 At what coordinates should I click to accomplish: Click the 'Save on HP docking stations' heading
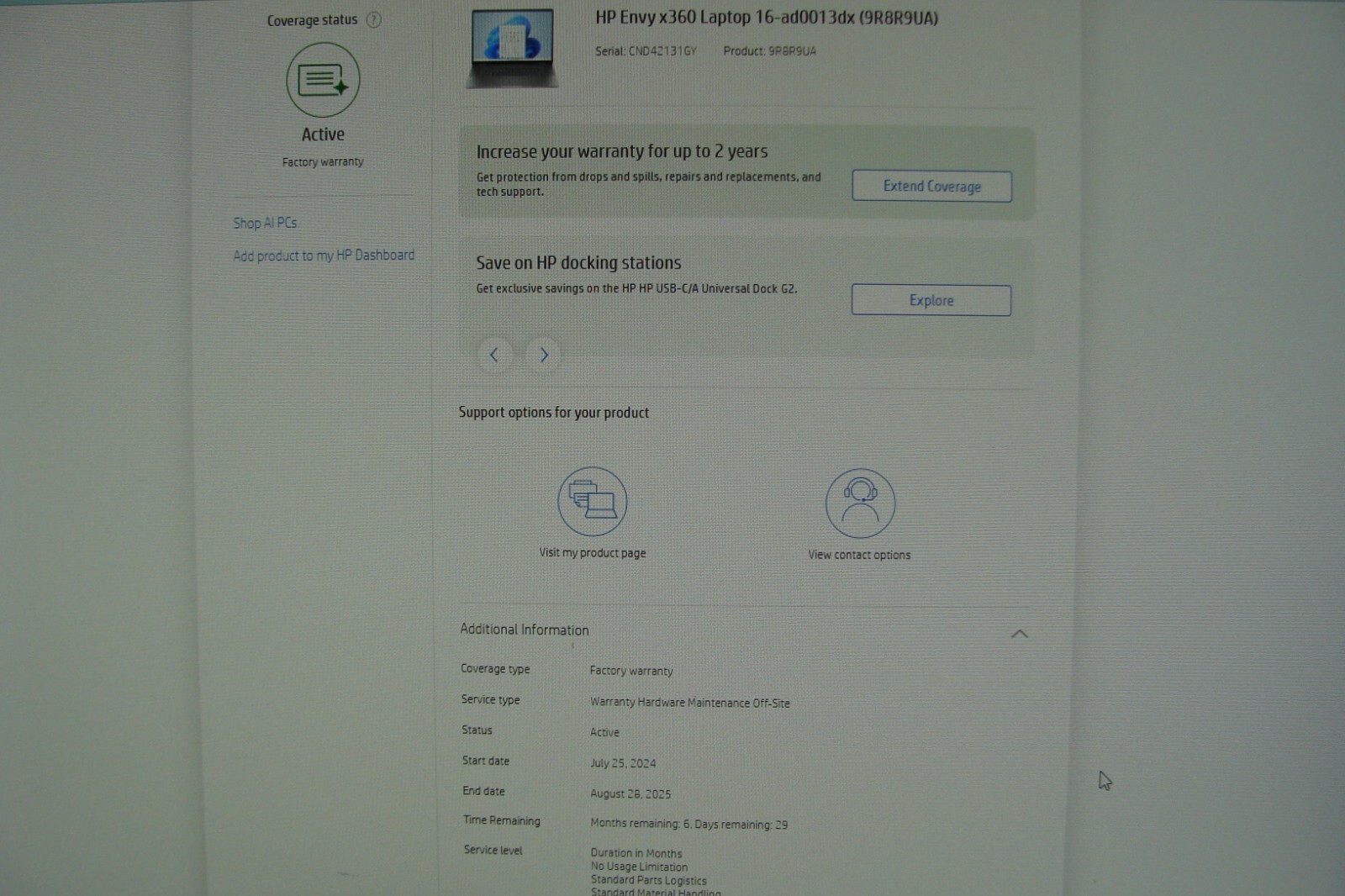(x=578, y=263)
